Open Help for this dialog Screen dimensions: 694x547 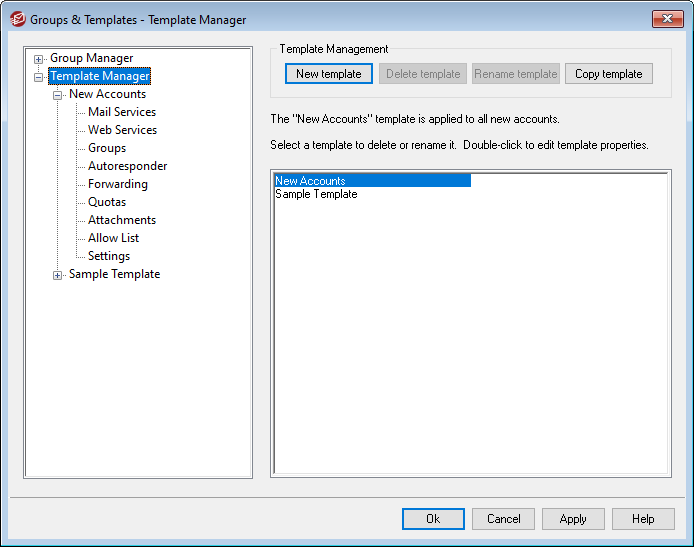point(643,519)
